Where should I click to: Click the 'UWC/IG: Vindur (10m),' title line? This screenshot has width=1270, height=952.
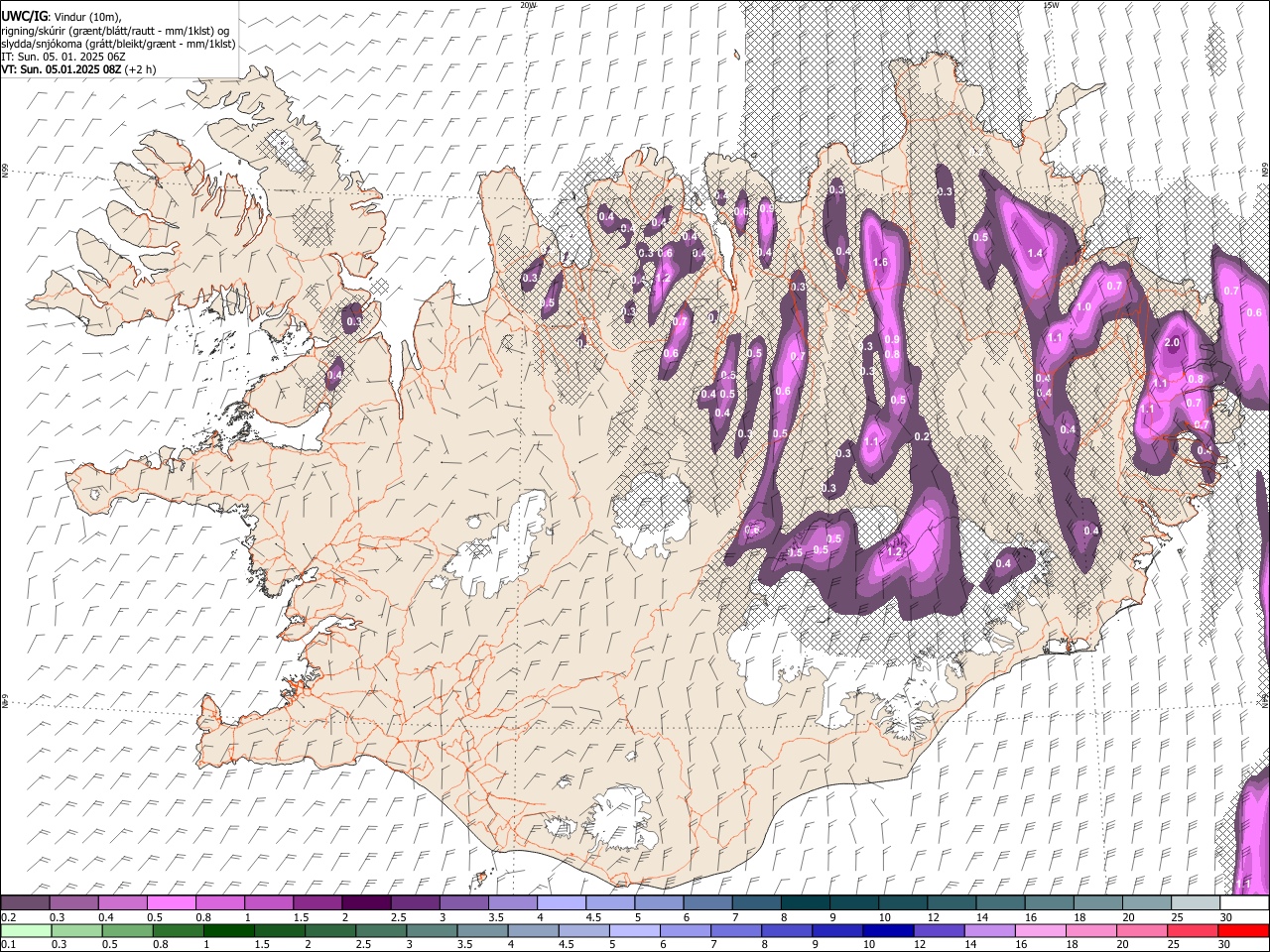click(x=61, y=17)
